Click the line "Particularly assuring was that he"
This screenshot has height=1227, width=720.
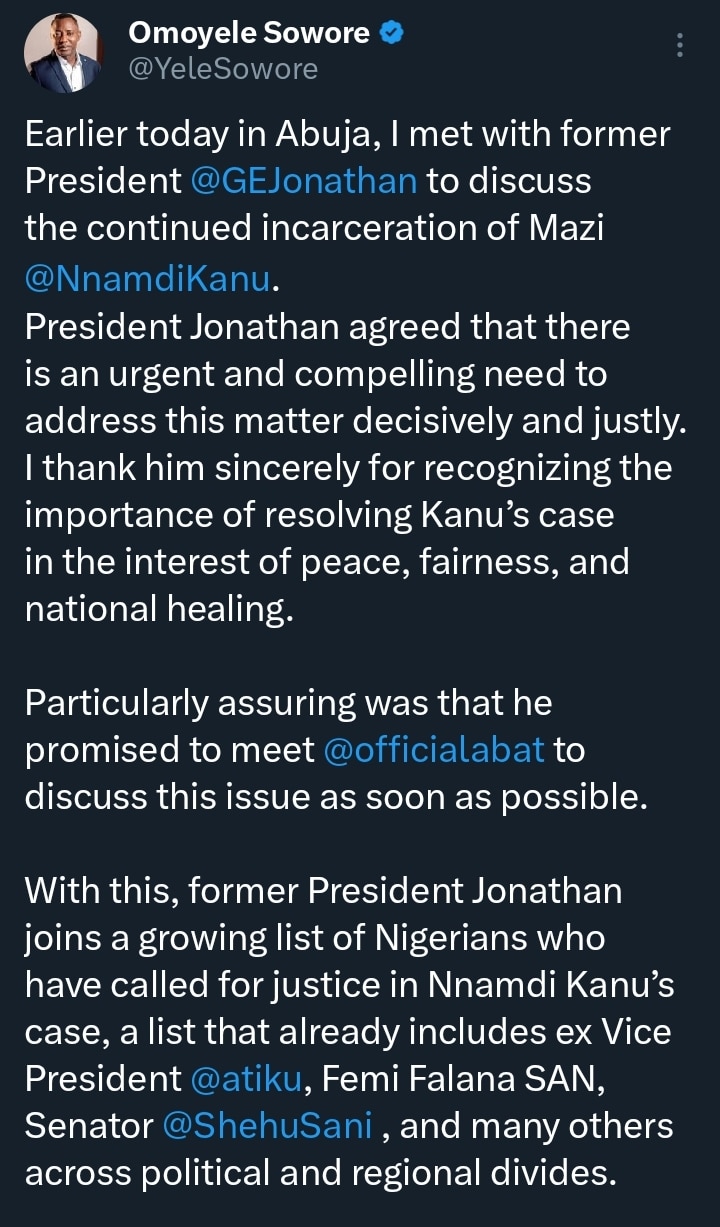288,702
